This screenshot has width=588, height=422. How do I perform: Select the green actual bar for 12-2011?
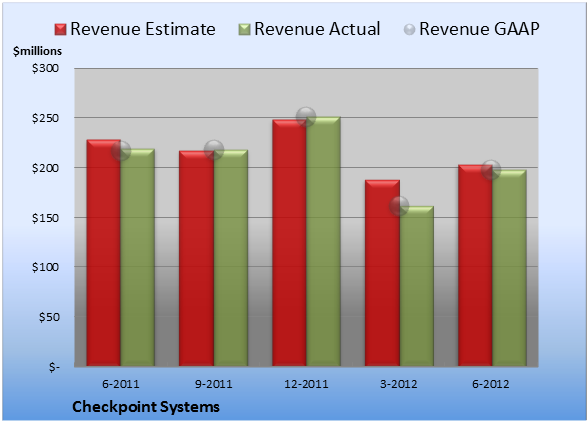323,241
